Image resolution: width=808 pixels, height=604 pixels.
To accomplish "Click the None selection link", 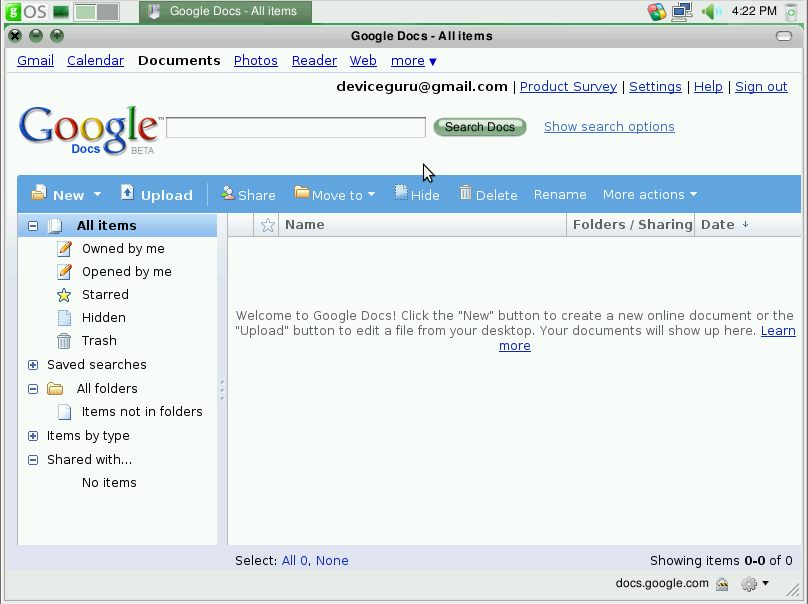I will point(332,560).
